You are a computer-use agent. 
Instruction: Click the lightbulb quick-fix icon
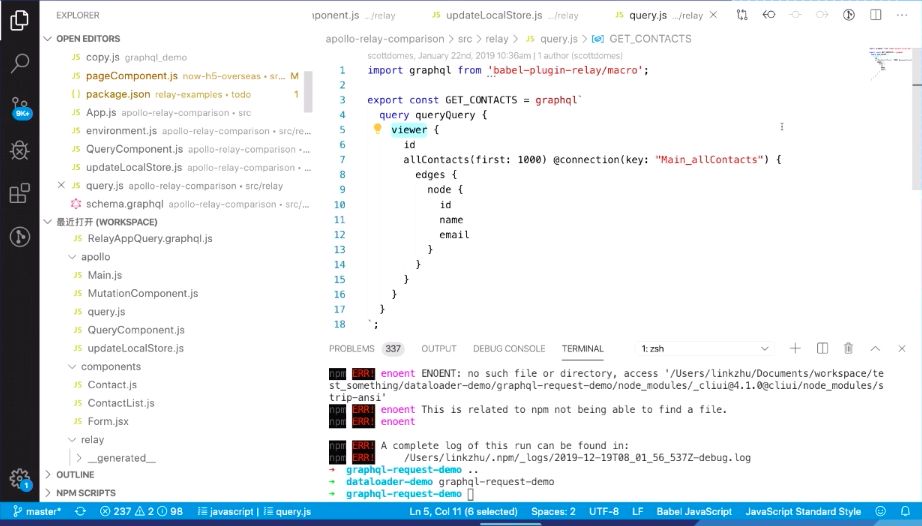tap(378, 129)
